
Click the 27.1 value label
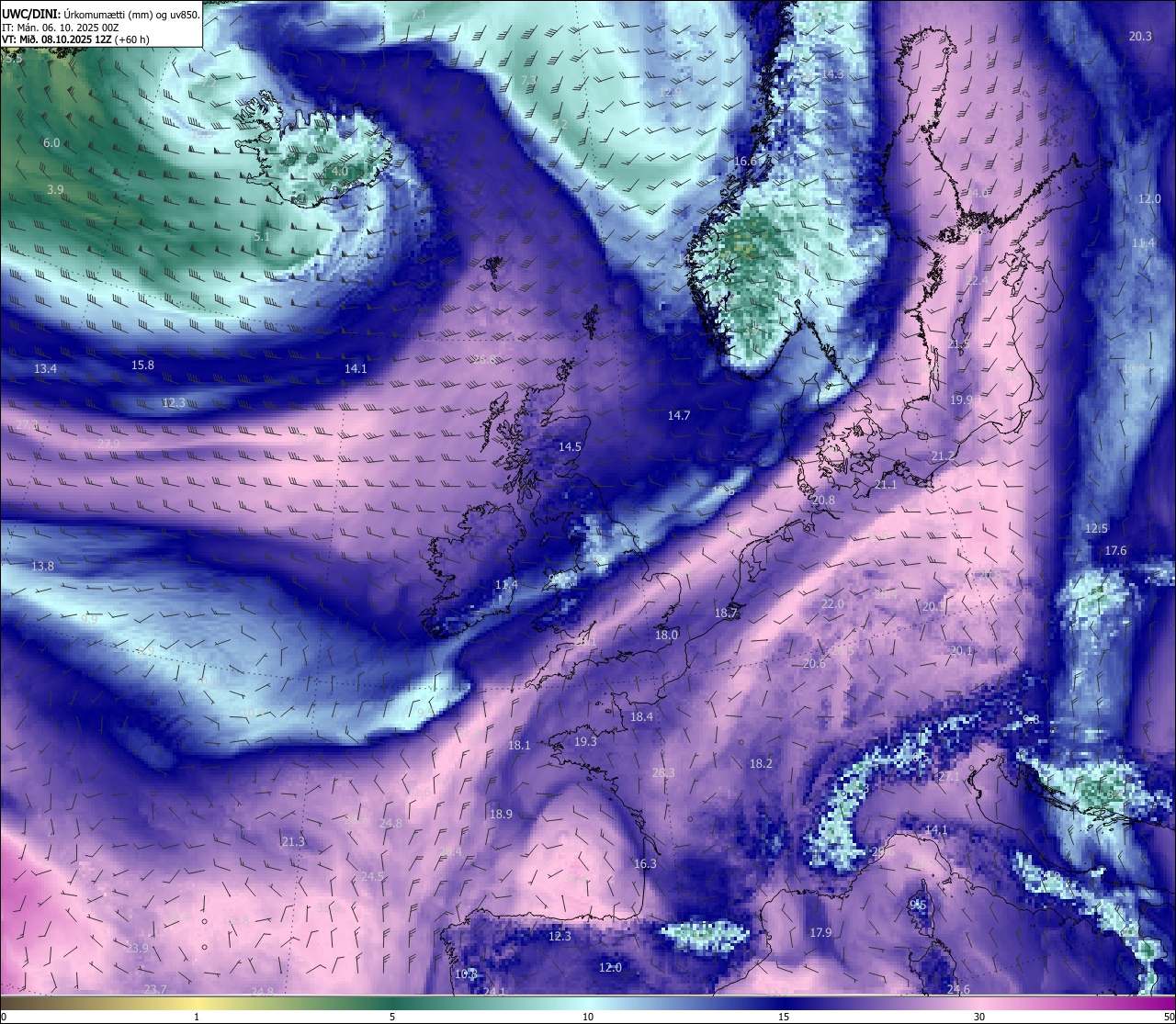point(948,777)
